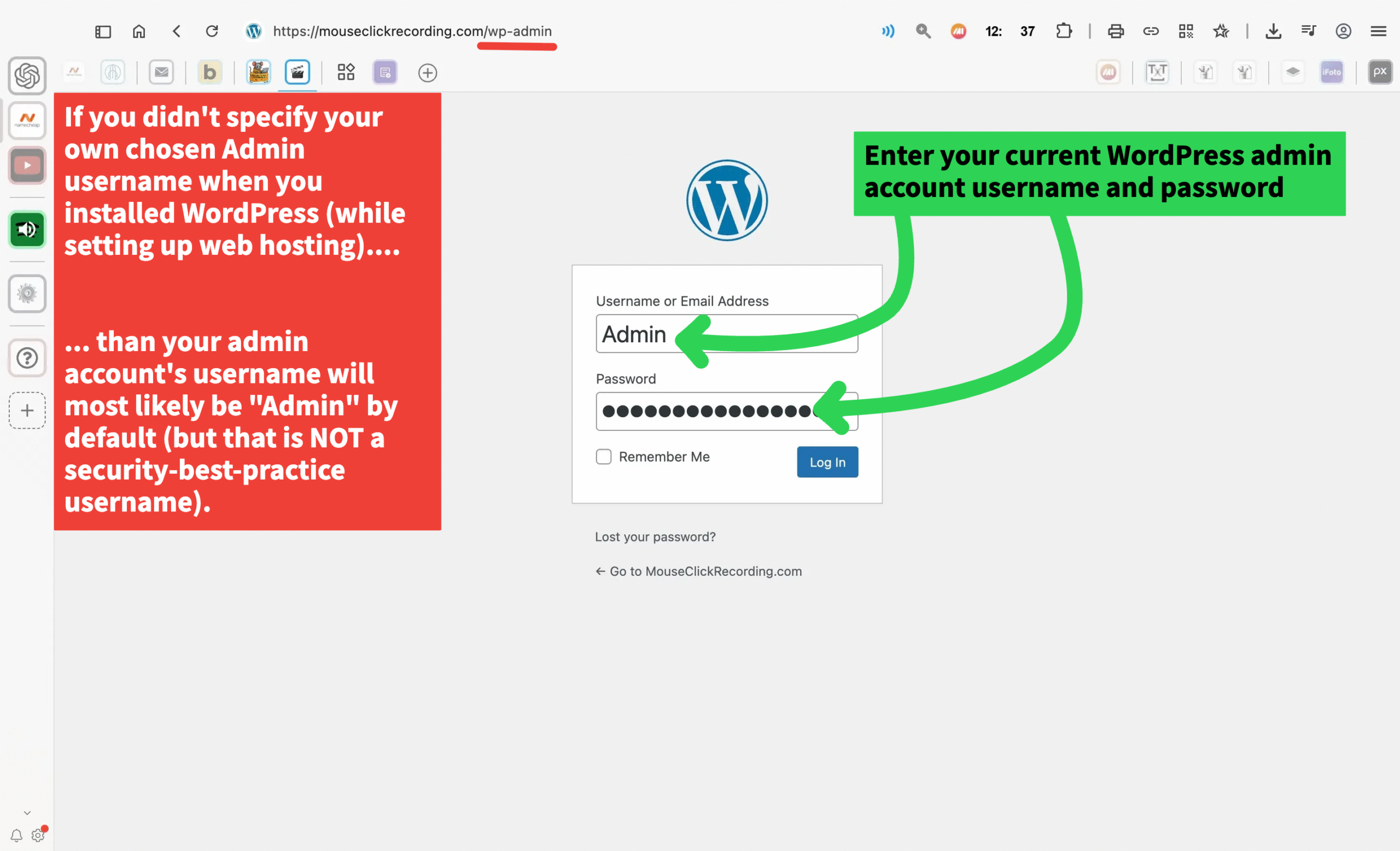Toggle the sidebar panel icon

pyautogui.click(x=103, y=31)
